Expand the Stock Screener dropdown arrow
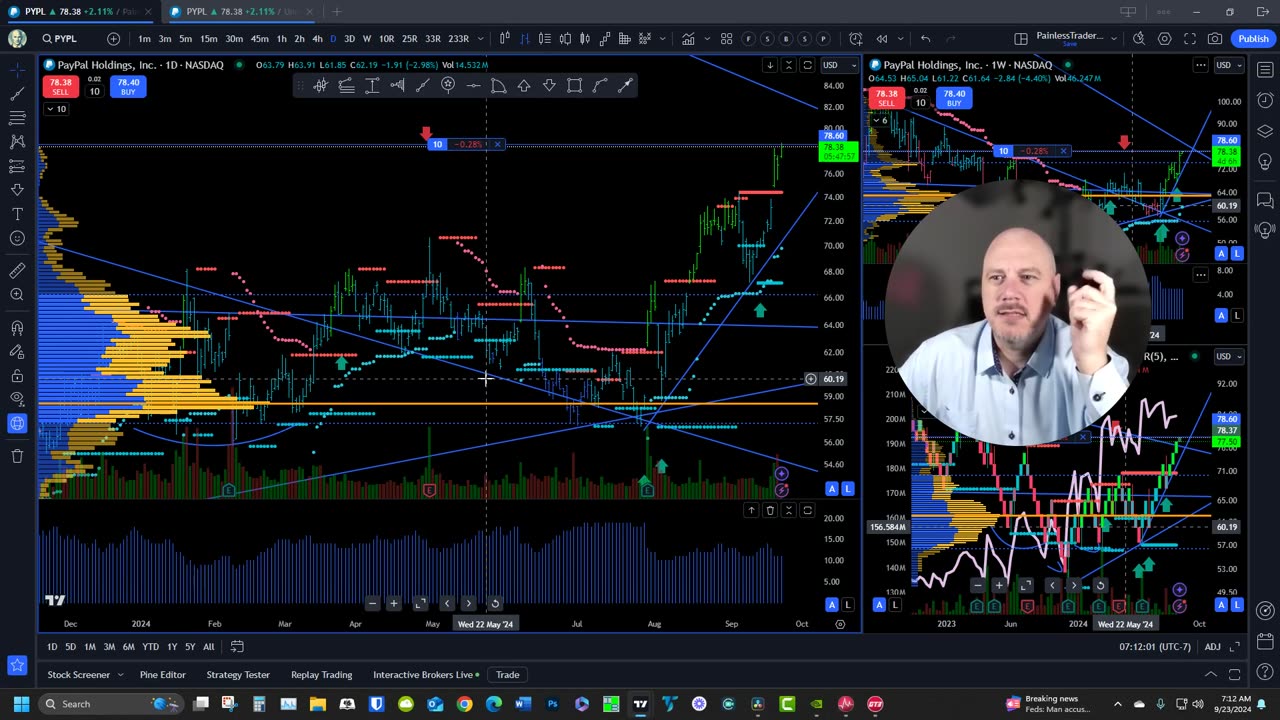 pyautogui.click(x=120, y=675)
